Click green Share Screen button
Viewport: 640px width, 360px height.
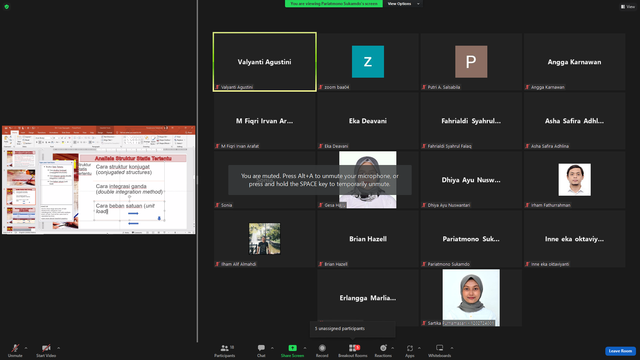pos(292,350)
